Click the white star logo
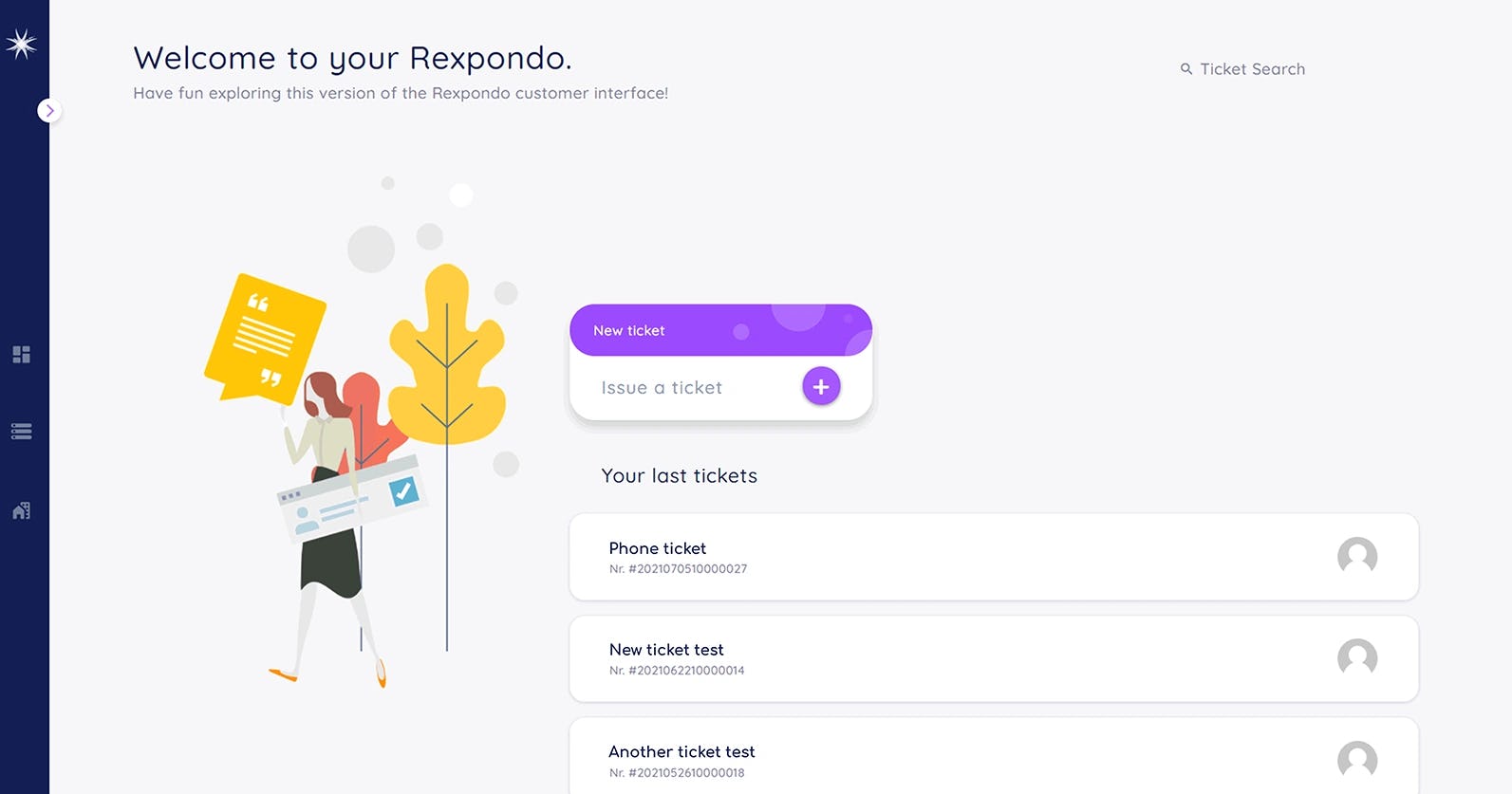 (x=21, y=44)
